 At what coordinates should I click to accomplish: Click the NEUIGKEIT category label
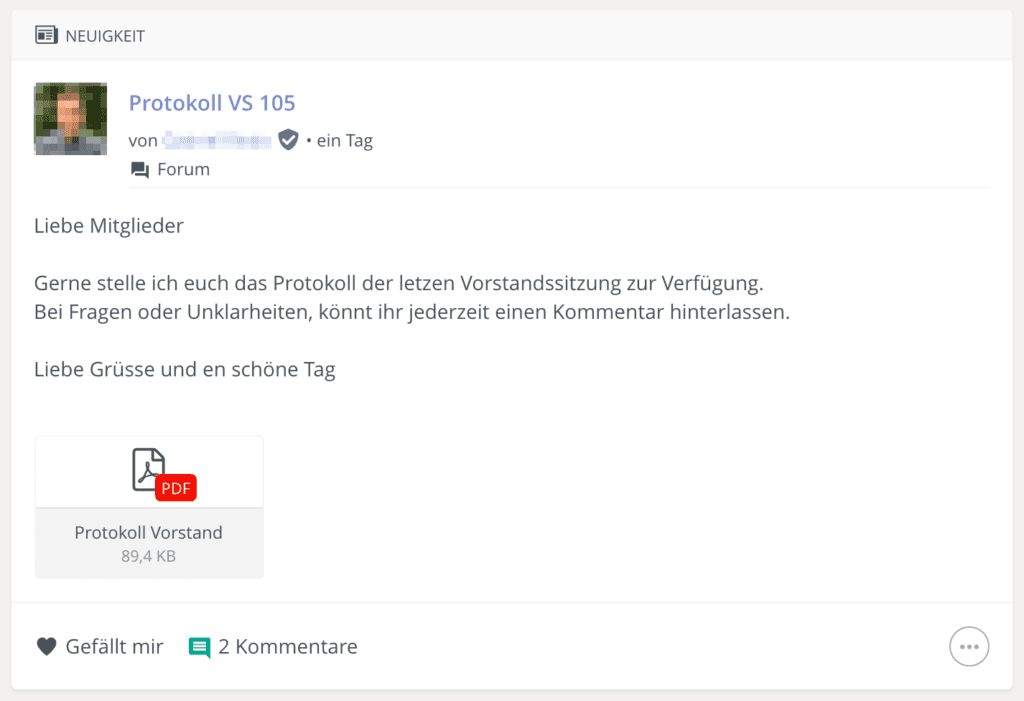coord(105,36)
